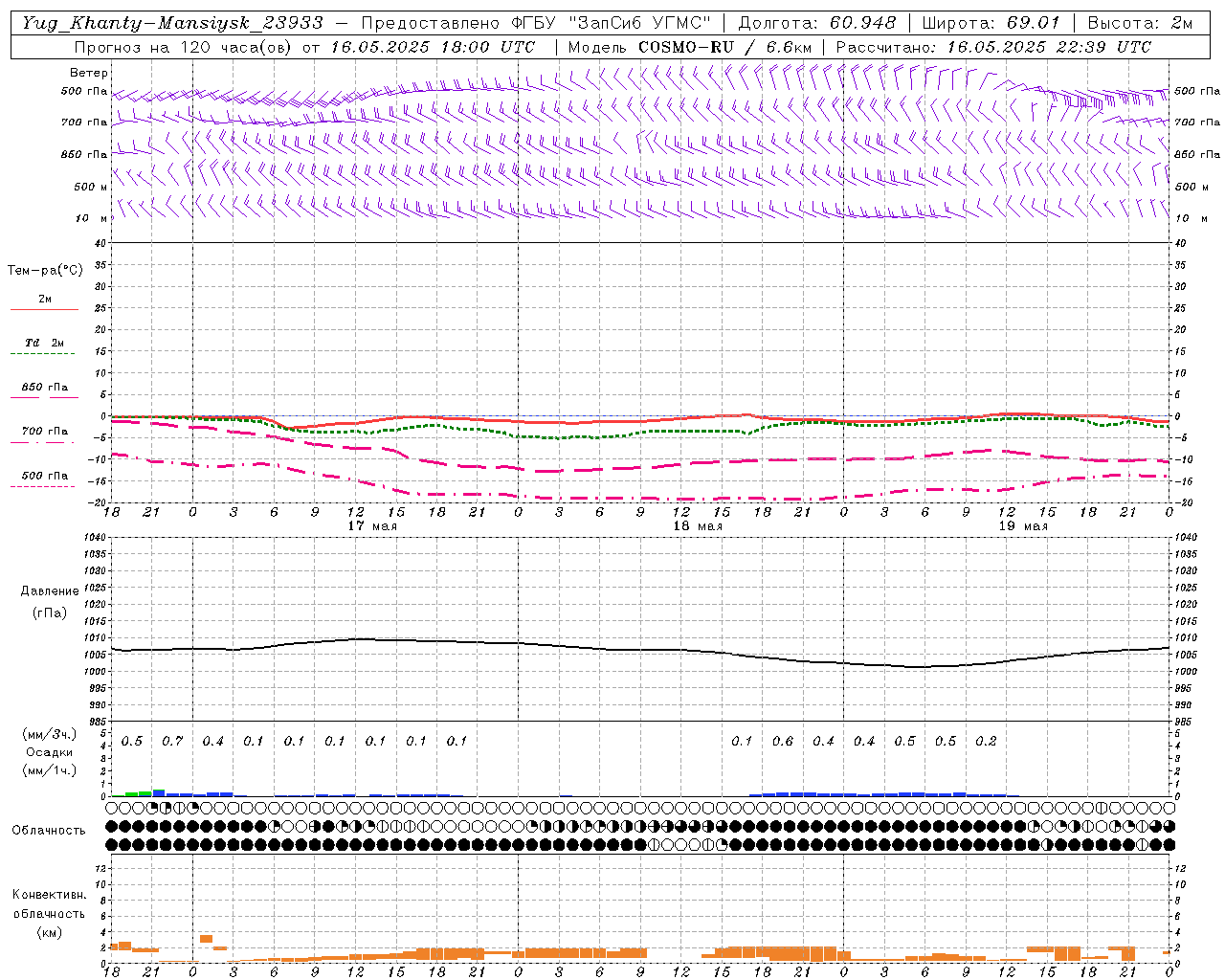Click the green precipitation bar at chart start
The width and height of the screenshot is (1225, 980).
(x=138, y=793)
